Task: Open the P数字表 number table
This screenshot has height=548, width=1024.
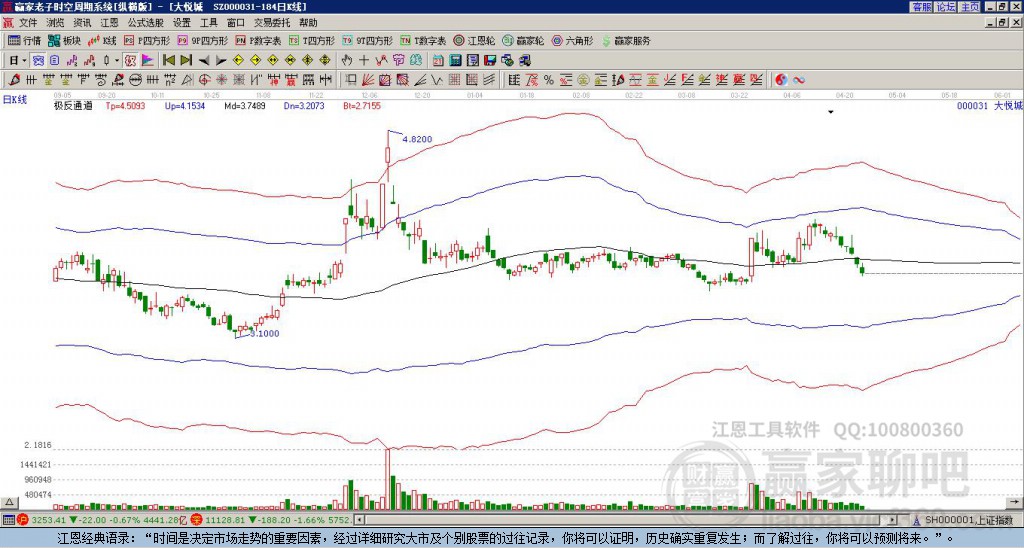Action: (x=258, y=40)
